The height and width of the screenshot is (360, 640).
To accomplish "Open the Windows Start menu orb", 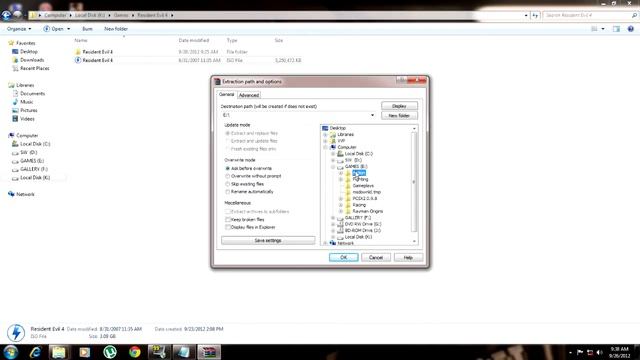I will (11, 352).
